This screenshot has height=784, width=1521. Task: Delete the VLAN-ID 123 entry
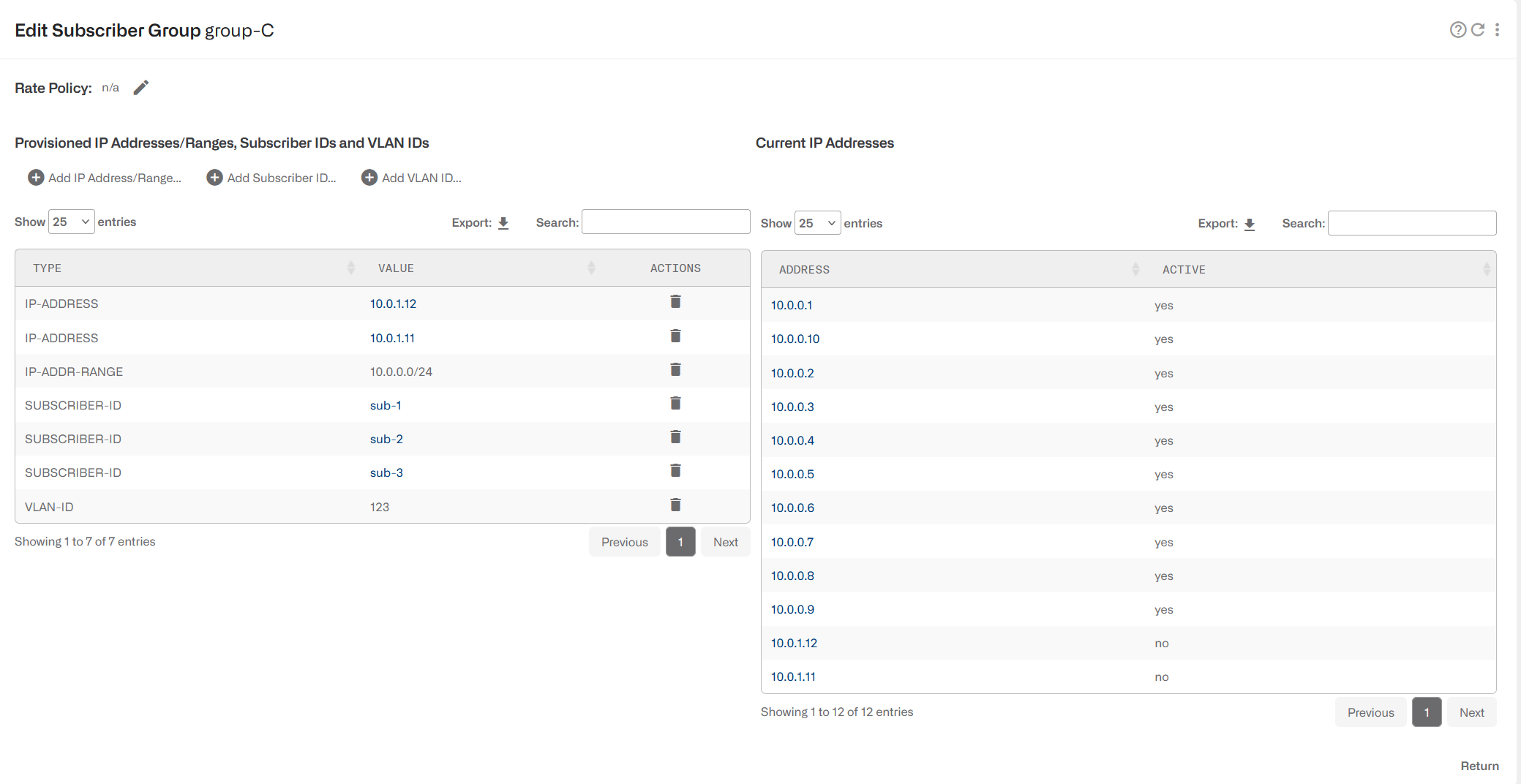pos(675,505)
